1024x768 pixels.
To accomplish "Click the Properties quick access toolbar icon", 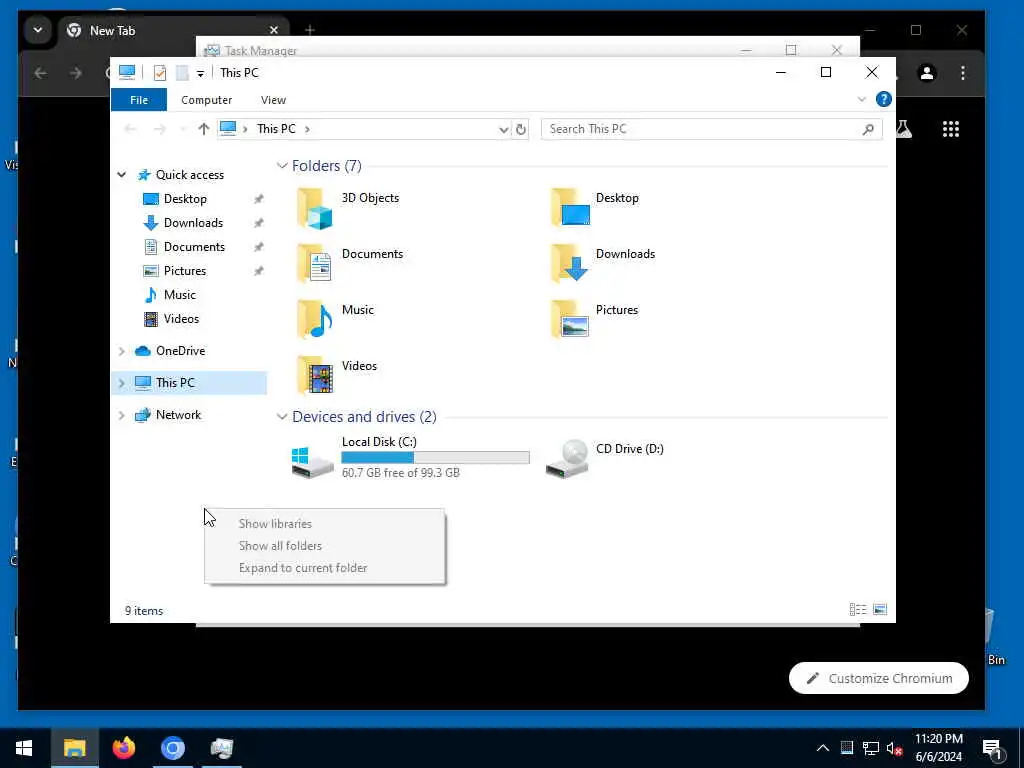I will pyautogui.click(x=159, y=72).
